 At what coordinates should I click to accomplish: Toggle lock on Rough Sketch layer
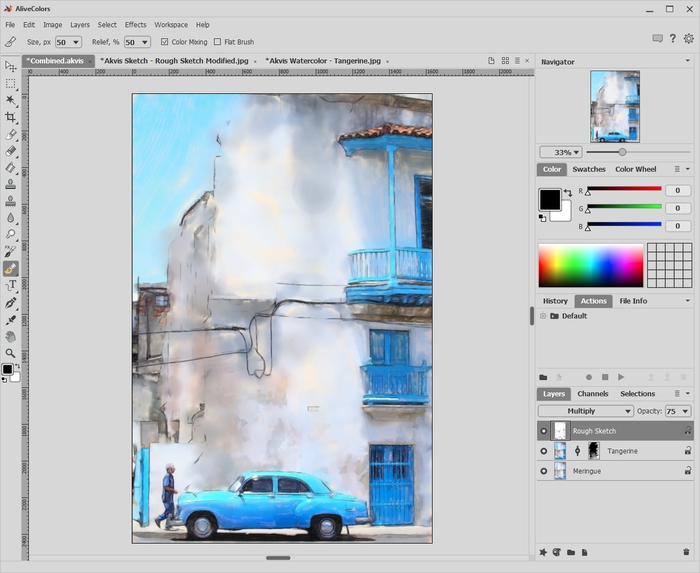pyautogui.click(x=688, y=431)
